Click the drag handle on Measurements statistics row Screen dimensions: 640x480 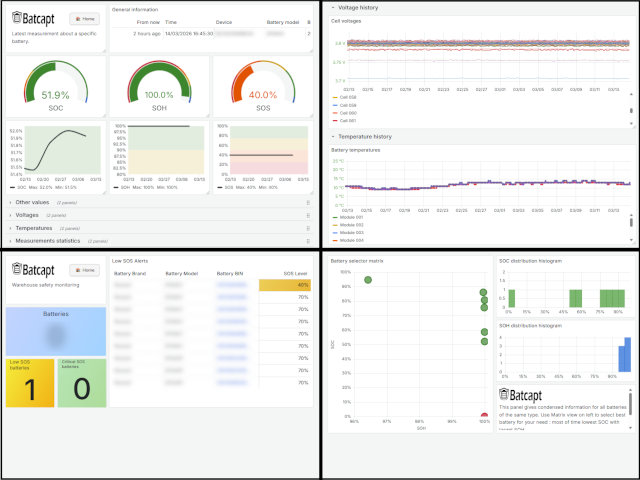pyautogui.click(x=308, y=241)
